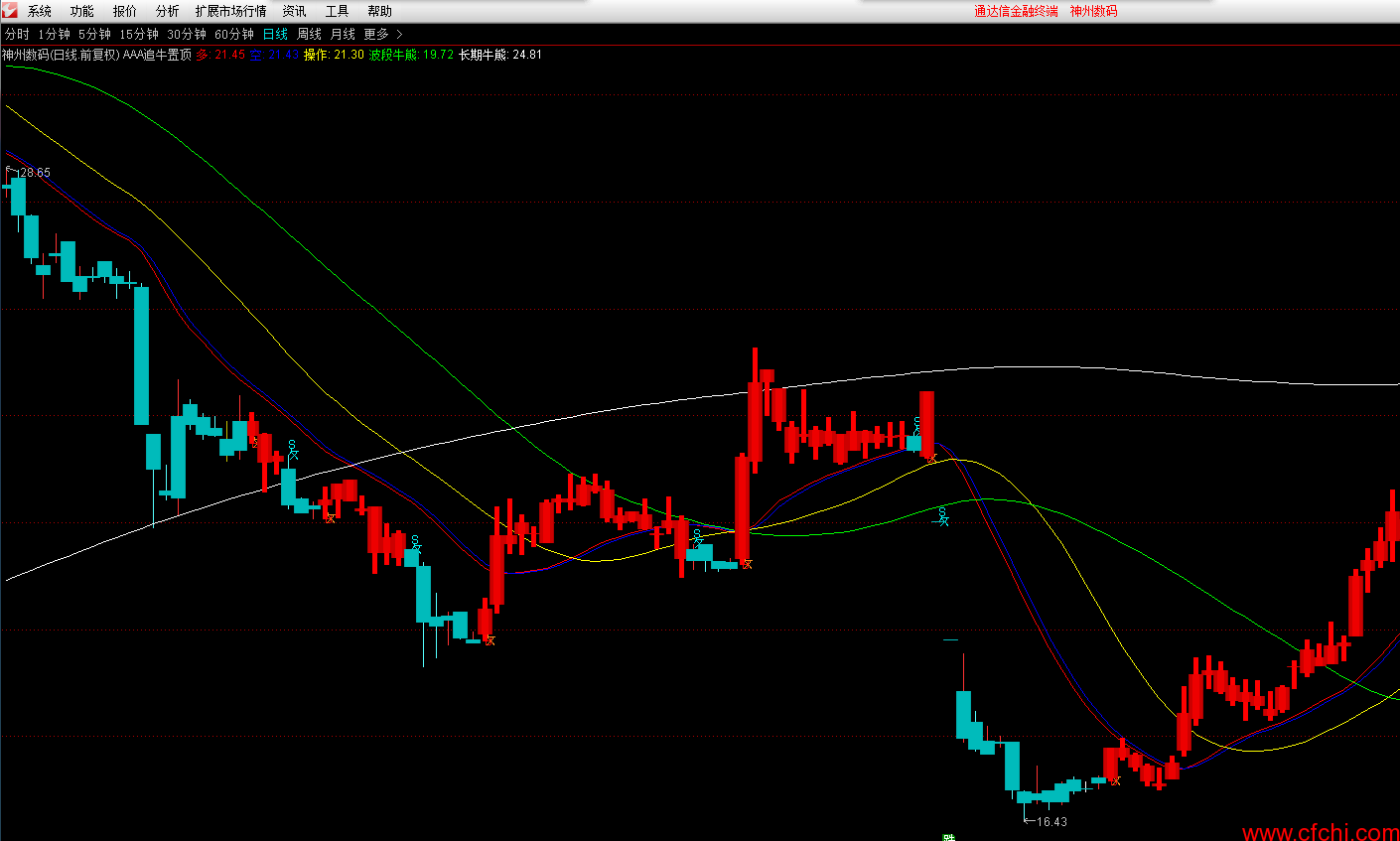1400x841 pixels.
Task: Click the 16.43 low price label
Action: (1051, 821)
